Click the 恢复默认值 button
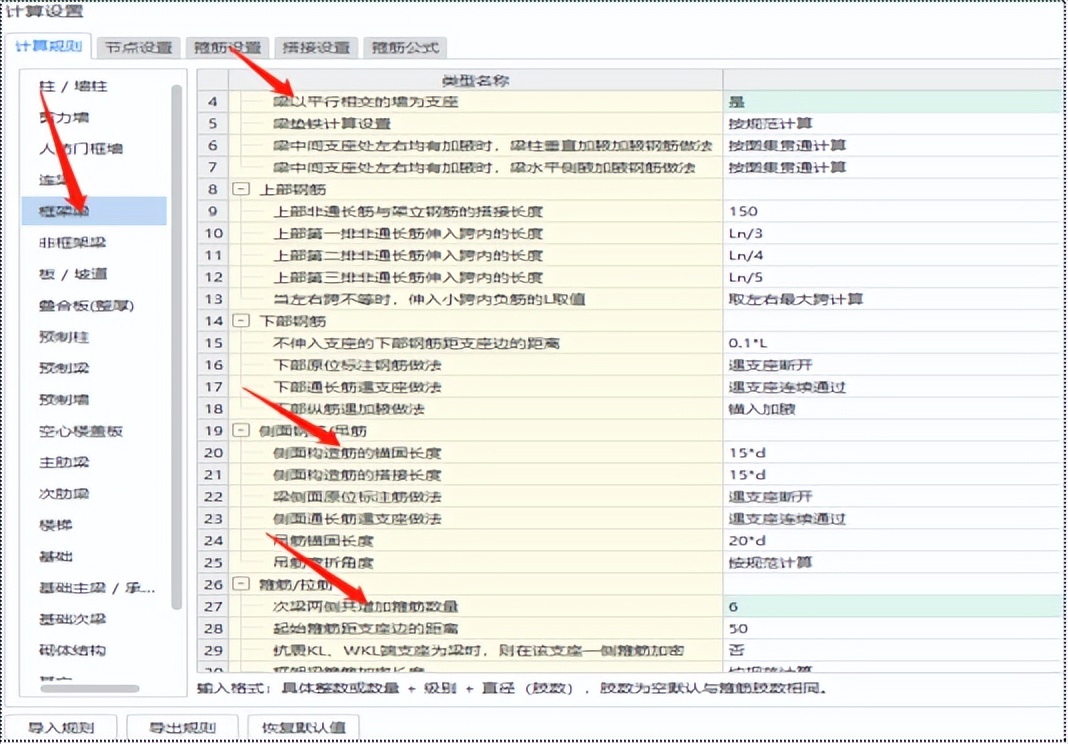The height and width of the screenshot is (744, 1068). [x=303, y=727]
